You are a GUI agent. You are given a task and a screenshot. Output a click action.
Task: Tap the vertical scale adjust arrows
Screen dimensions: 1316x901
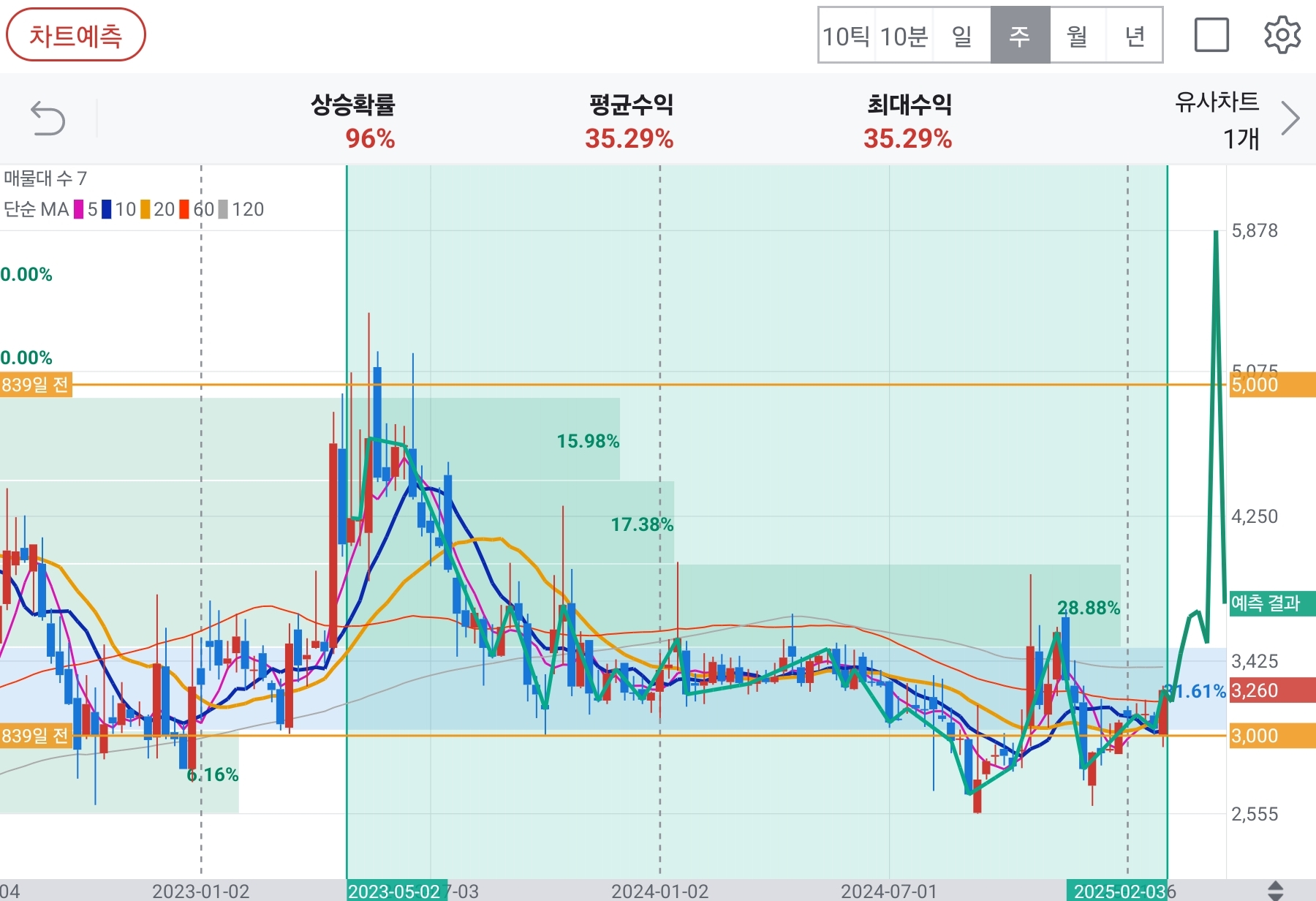(x=1275, y=891)
